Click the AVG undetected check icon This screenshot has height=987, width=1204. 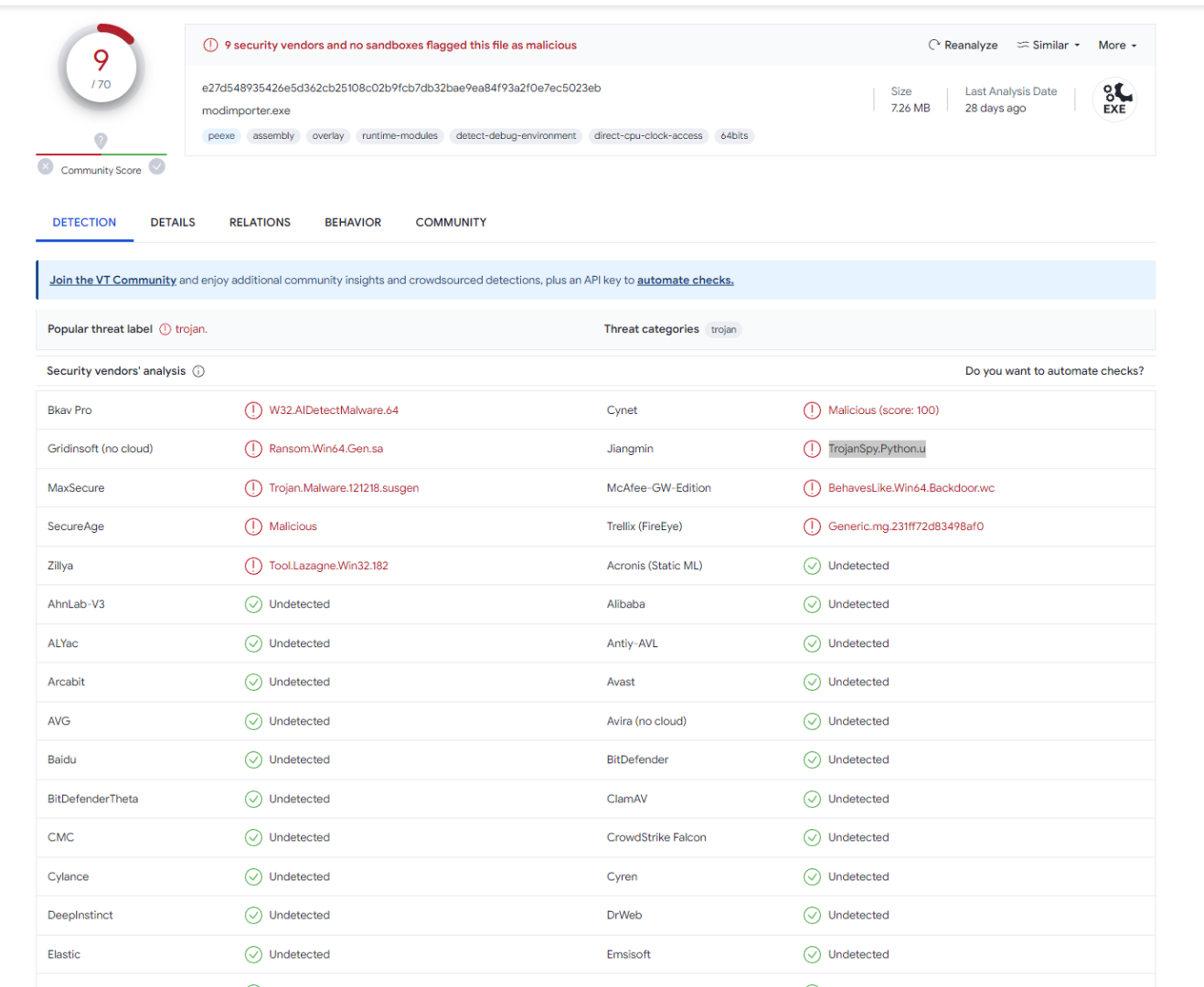click(253, 721)
